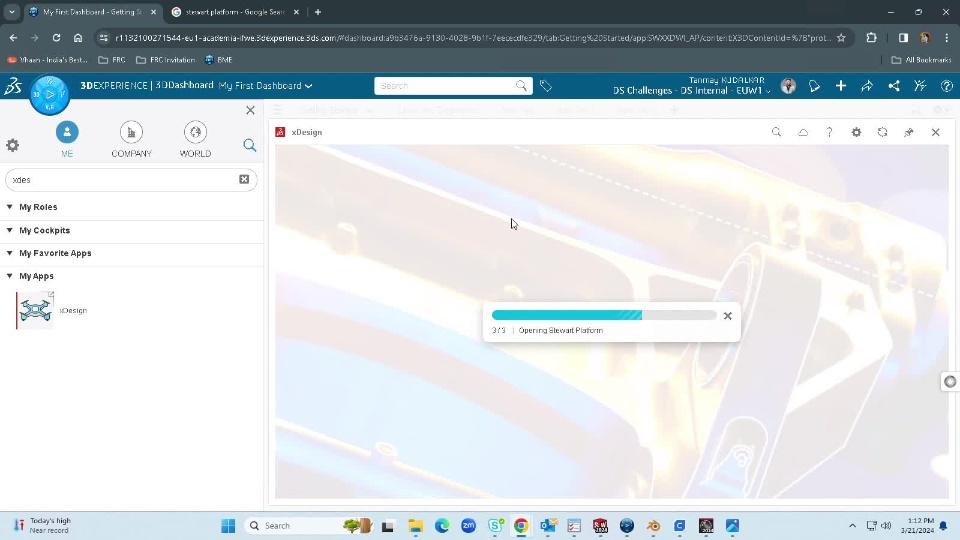960x540 pixels.
Task: Refresh the xDesign widget
Action: click(x=882, y=132)
